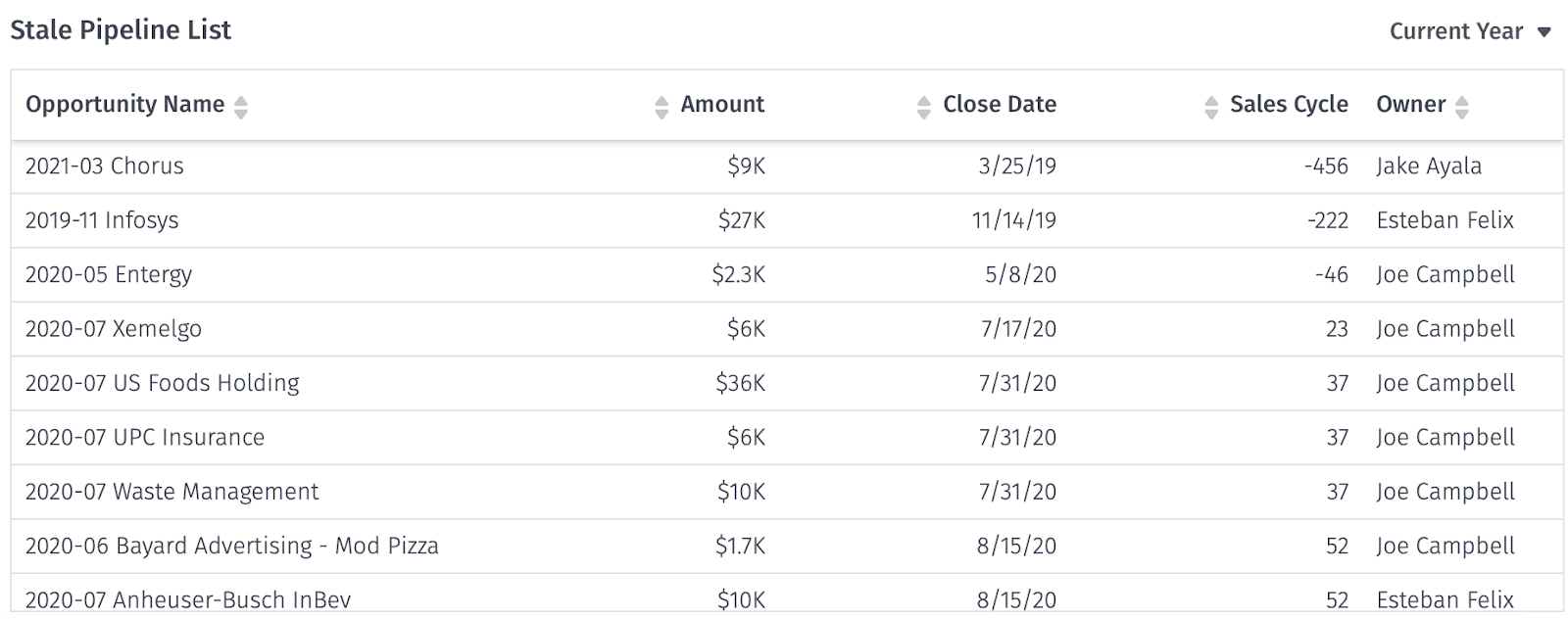Click the Close Date sort arrows

tap(923, 107)
